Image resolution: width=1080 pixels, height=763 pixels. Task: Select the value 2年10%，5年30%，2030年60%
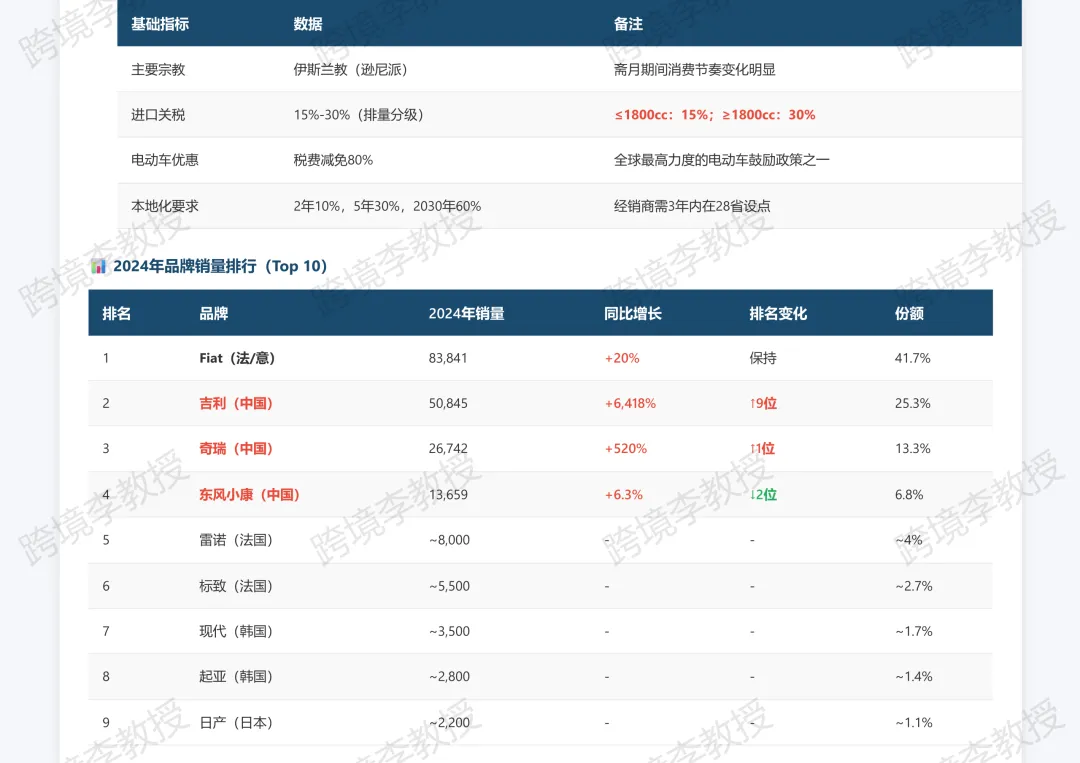[x=387, y=206]
